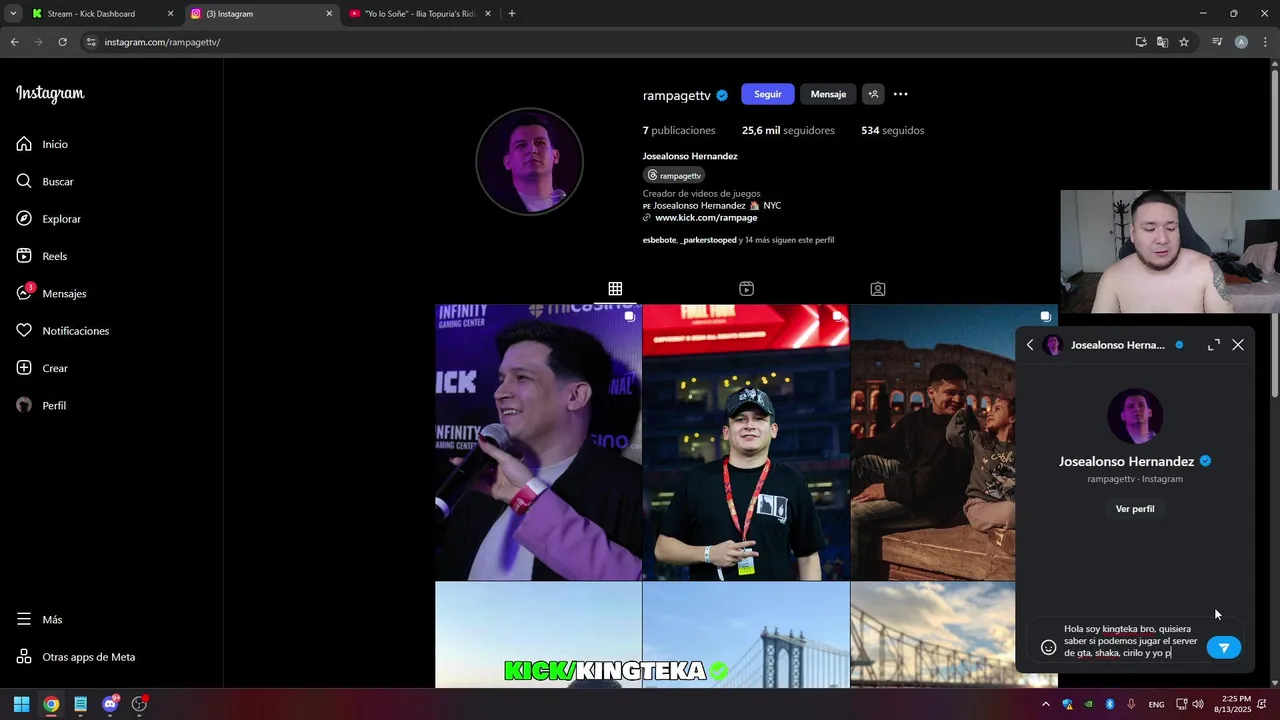Viewport: 1280px width, 720px height.
Task: Open a new browser tab
Action: point(512,14)
